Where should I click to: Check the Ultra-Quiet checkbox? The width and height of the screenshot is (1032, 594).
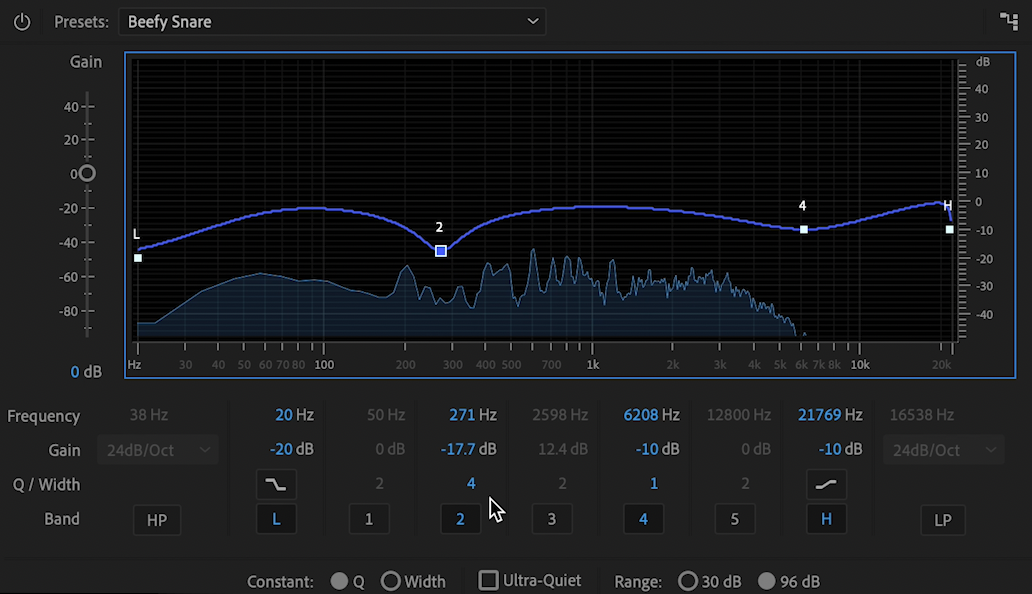click(487, 580)
